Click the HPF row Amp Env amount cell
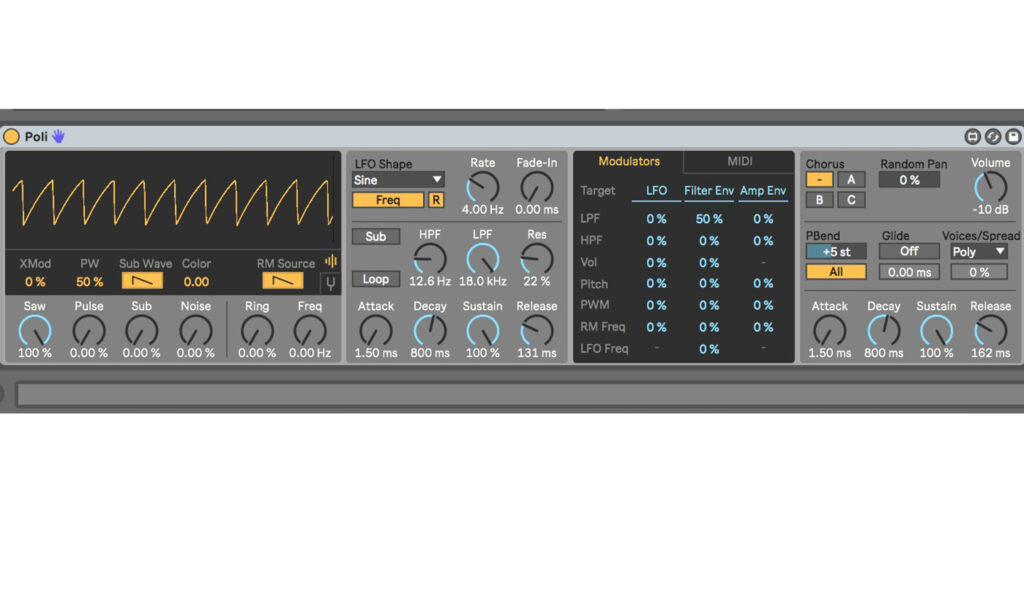The width and height of the screenshot is (1024, 614). tap(763, 240)
